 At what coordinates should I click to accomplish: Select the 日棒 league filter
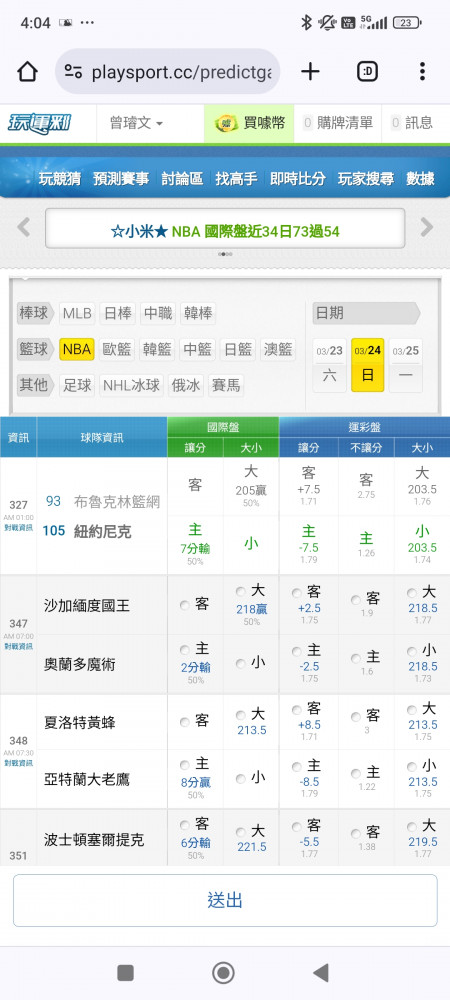(117, 314)
